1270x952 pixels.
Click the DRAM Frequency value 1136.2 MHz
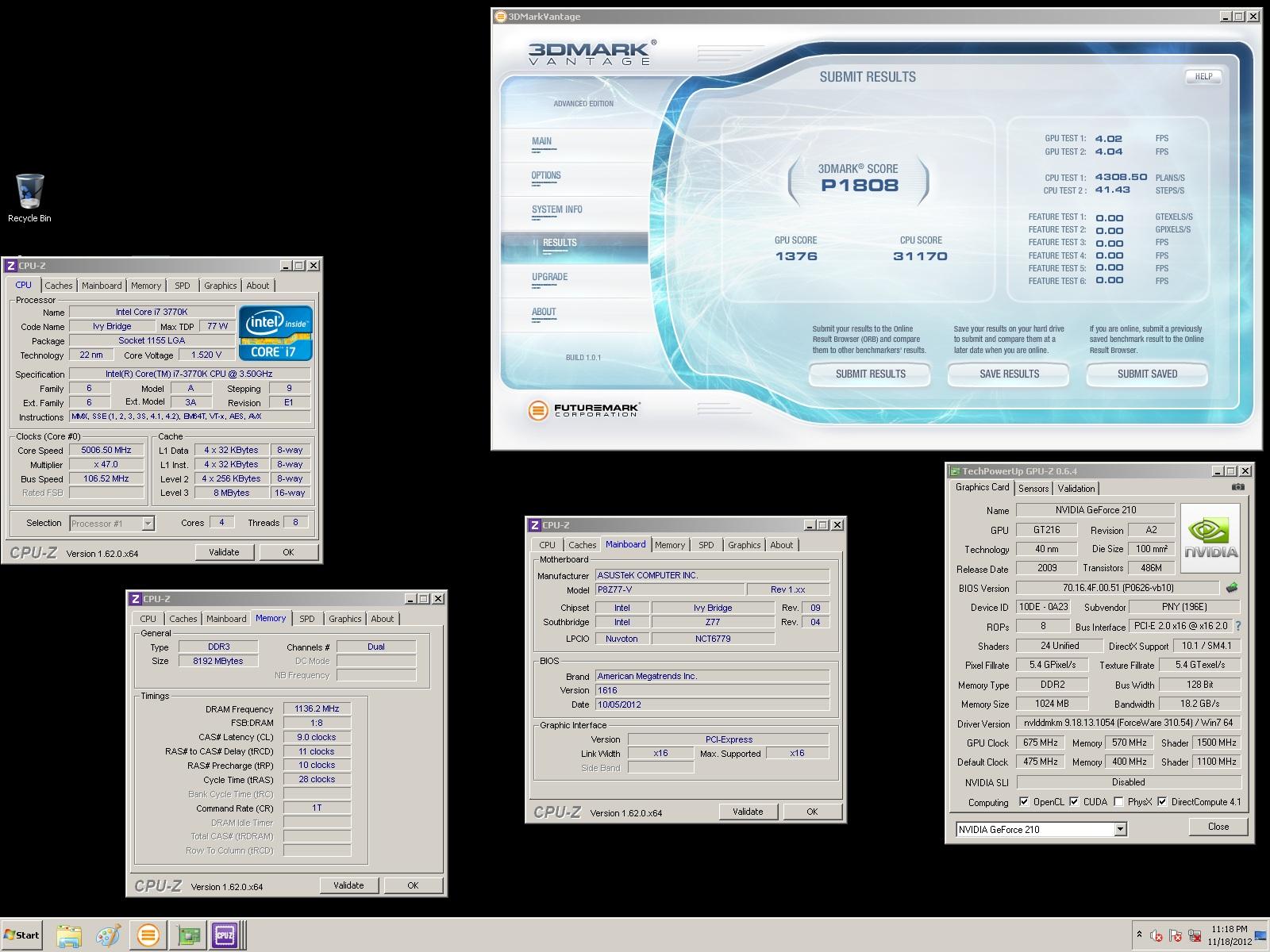pyautogui.click(x=317, y=709)
